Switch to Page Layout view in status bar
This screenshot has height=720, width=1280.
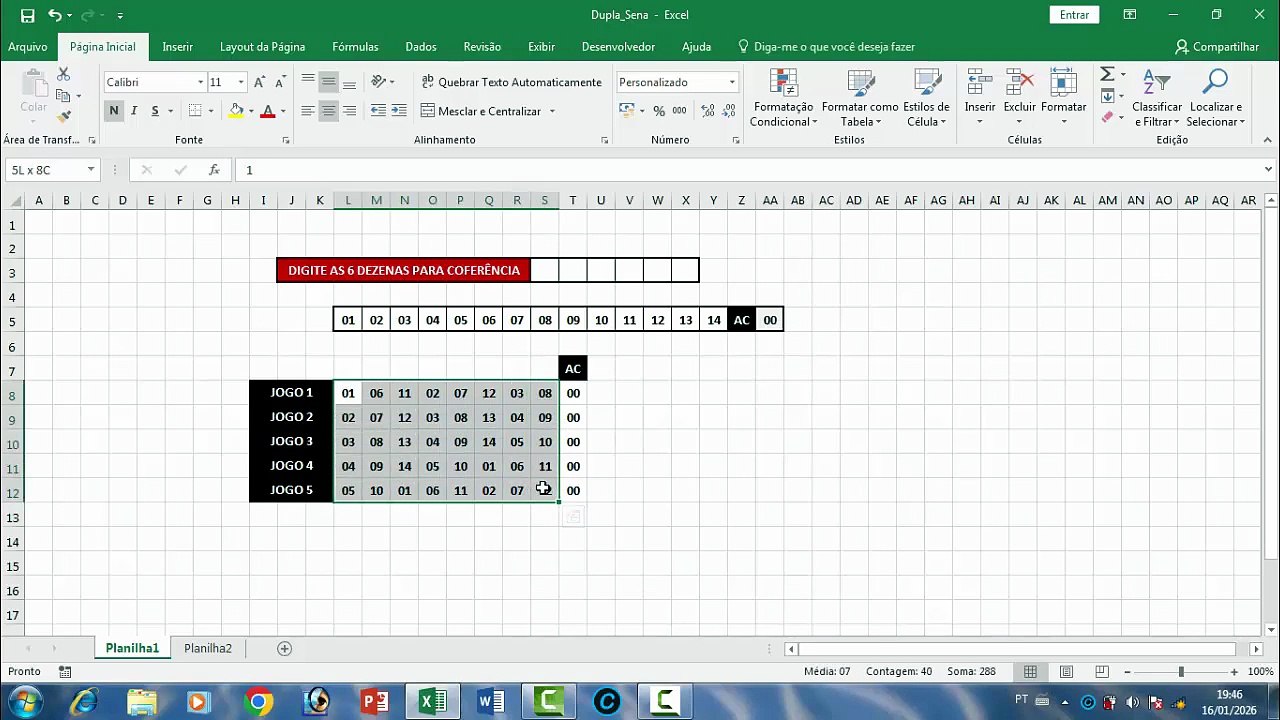[1066, 672]
